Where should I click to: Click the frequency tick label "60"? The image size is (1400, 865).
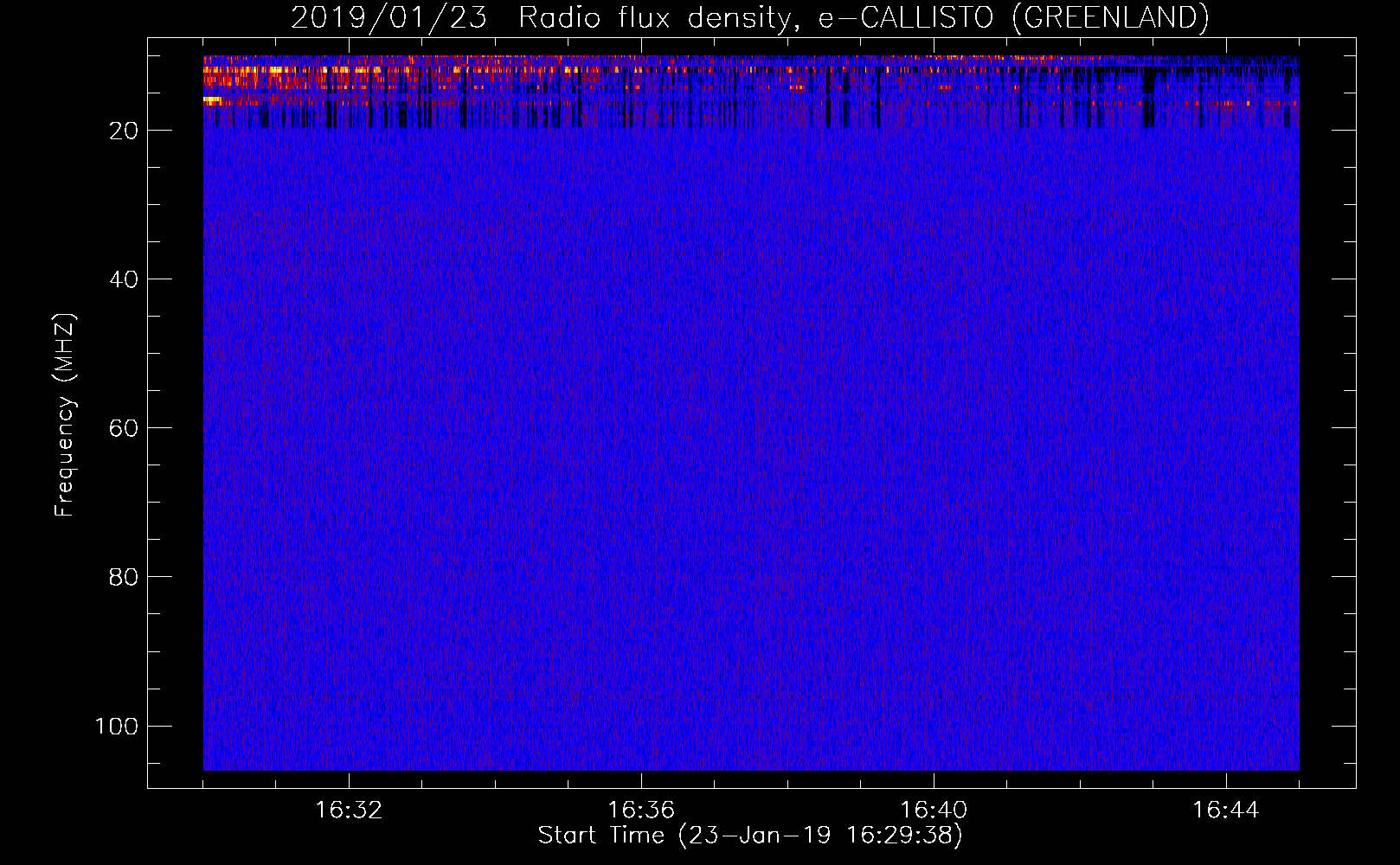[x=124, y=428]
